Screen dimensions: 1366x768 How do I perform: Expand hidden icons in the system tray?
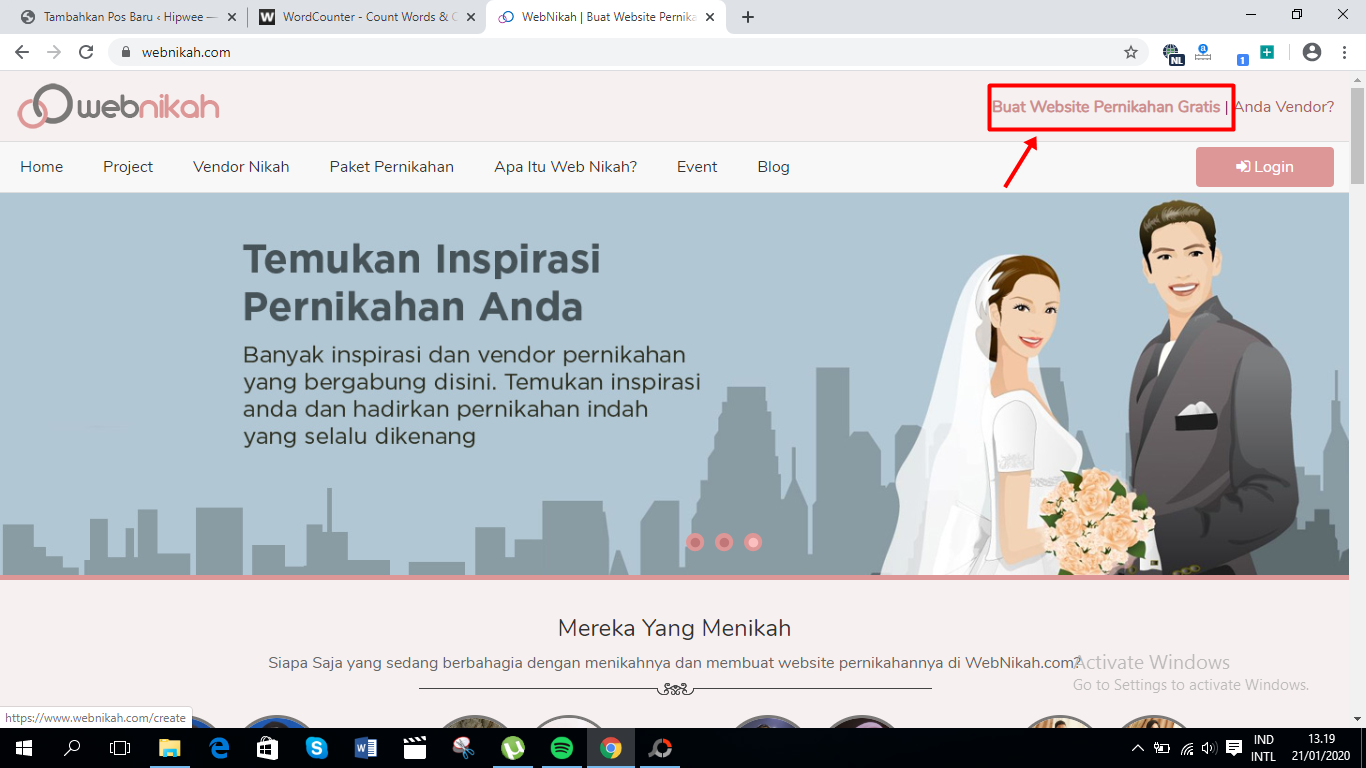pos(1138,746)
